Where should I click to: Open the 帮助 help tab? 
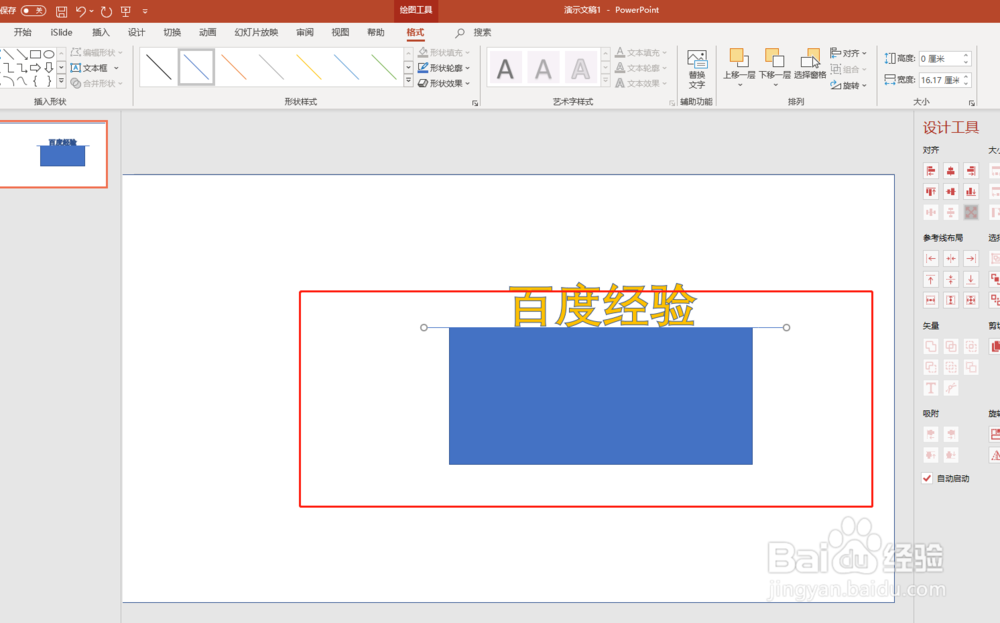[376, 33]
